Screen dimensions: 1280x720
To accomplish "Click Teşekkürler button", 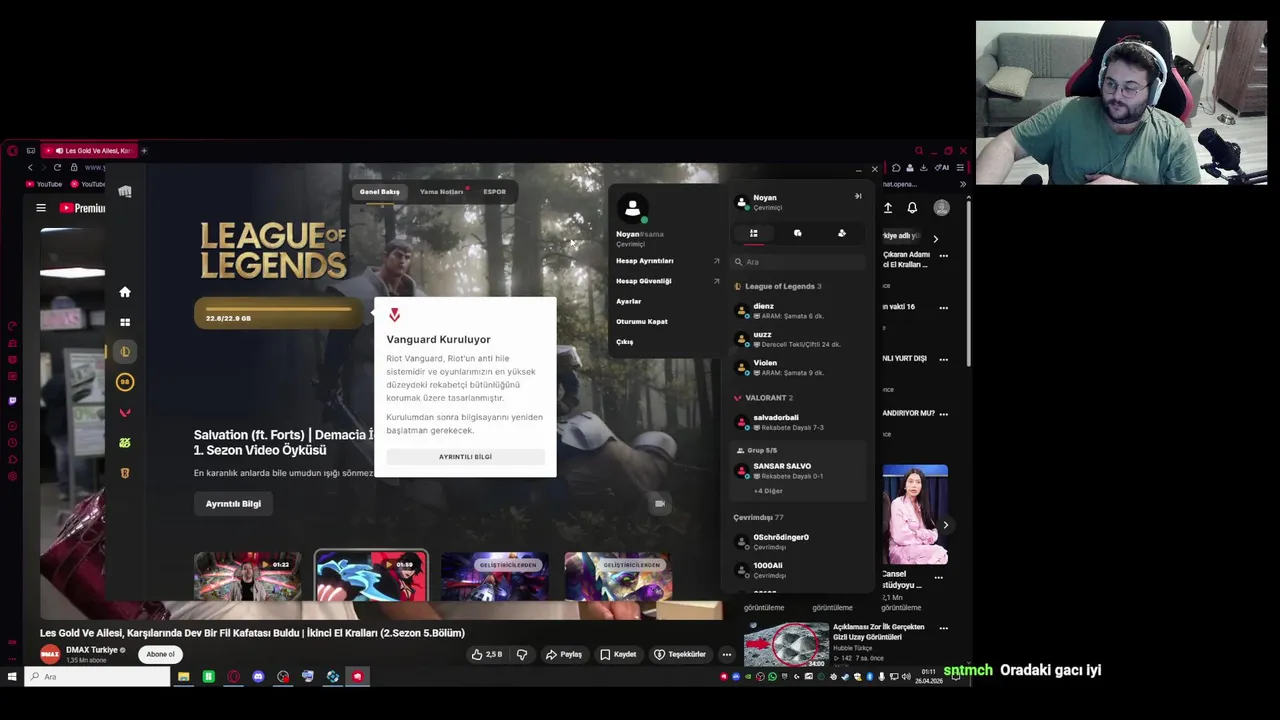I will [680, 654].
